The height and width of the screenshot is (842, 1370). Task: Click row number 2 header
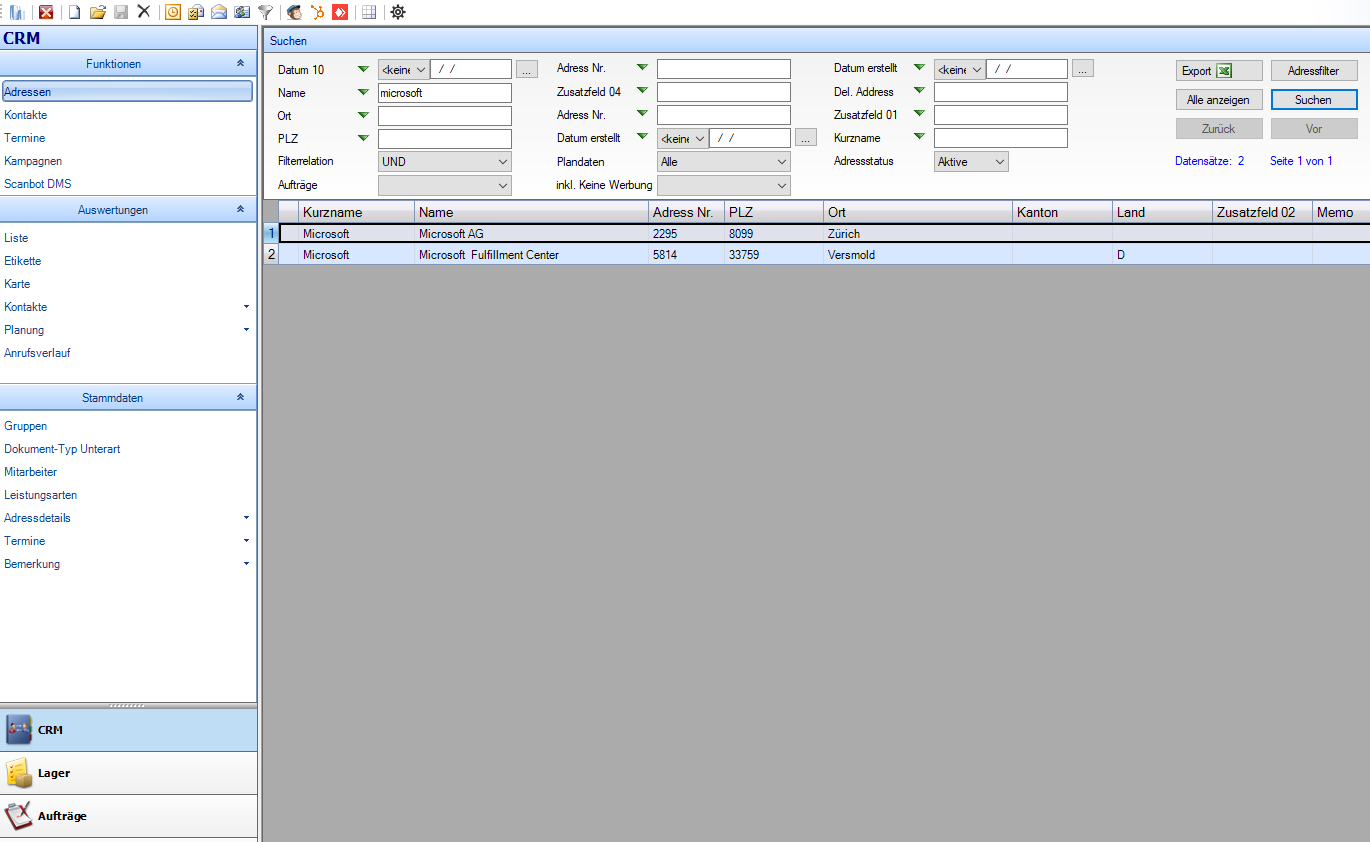click(x=271, y=255)
